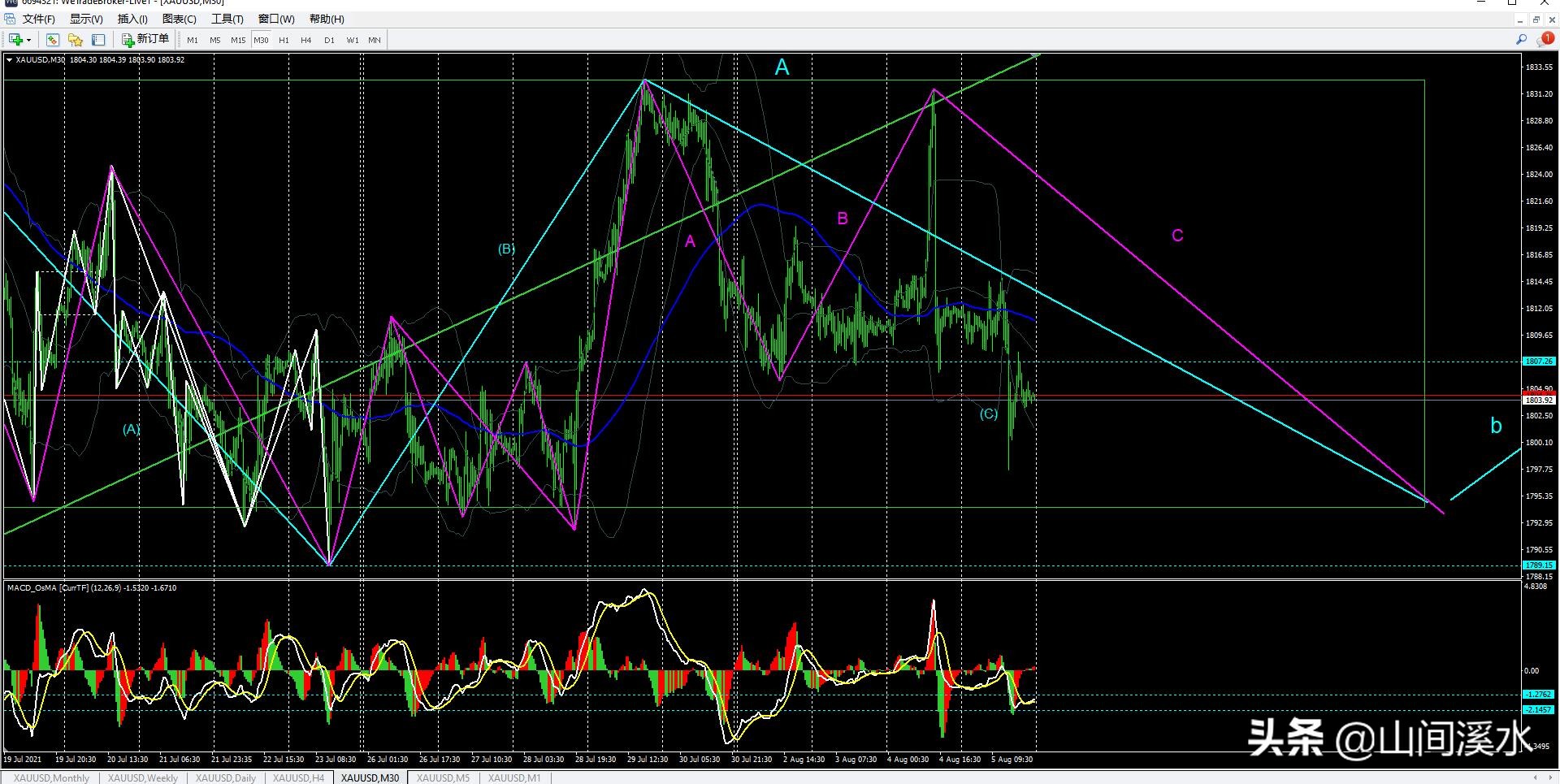Select the H4 timeframe button
Viewport: 1560px width, 784px height.
coord(305,40)
